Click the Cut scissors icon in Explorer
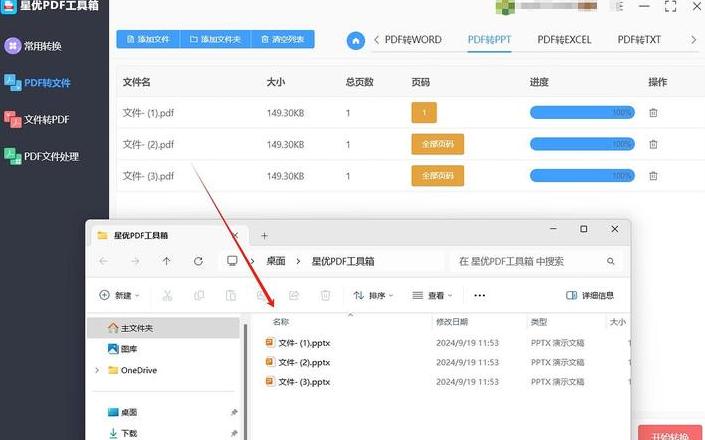 [x=167, y=295]
